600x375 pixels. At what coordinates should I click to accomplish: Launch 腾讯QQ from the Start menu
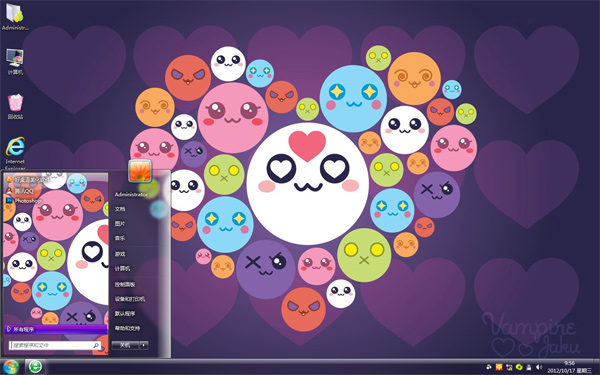20,191
